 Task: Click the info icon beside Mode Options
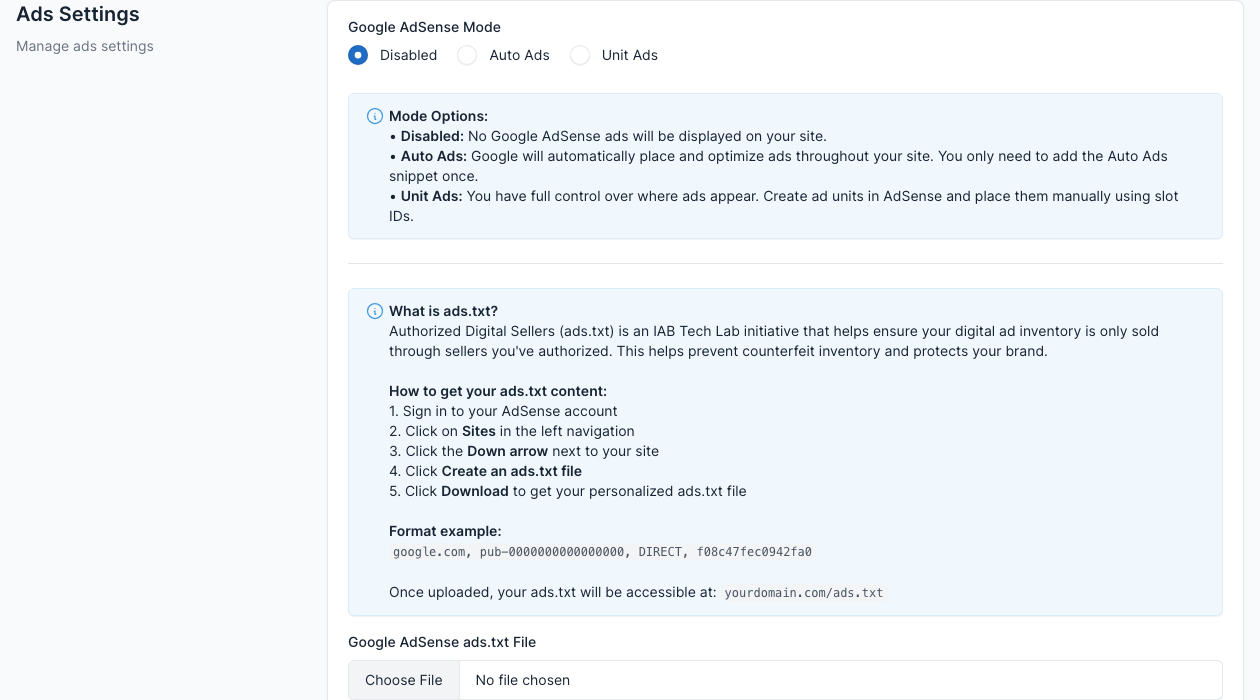pos(375,116)
